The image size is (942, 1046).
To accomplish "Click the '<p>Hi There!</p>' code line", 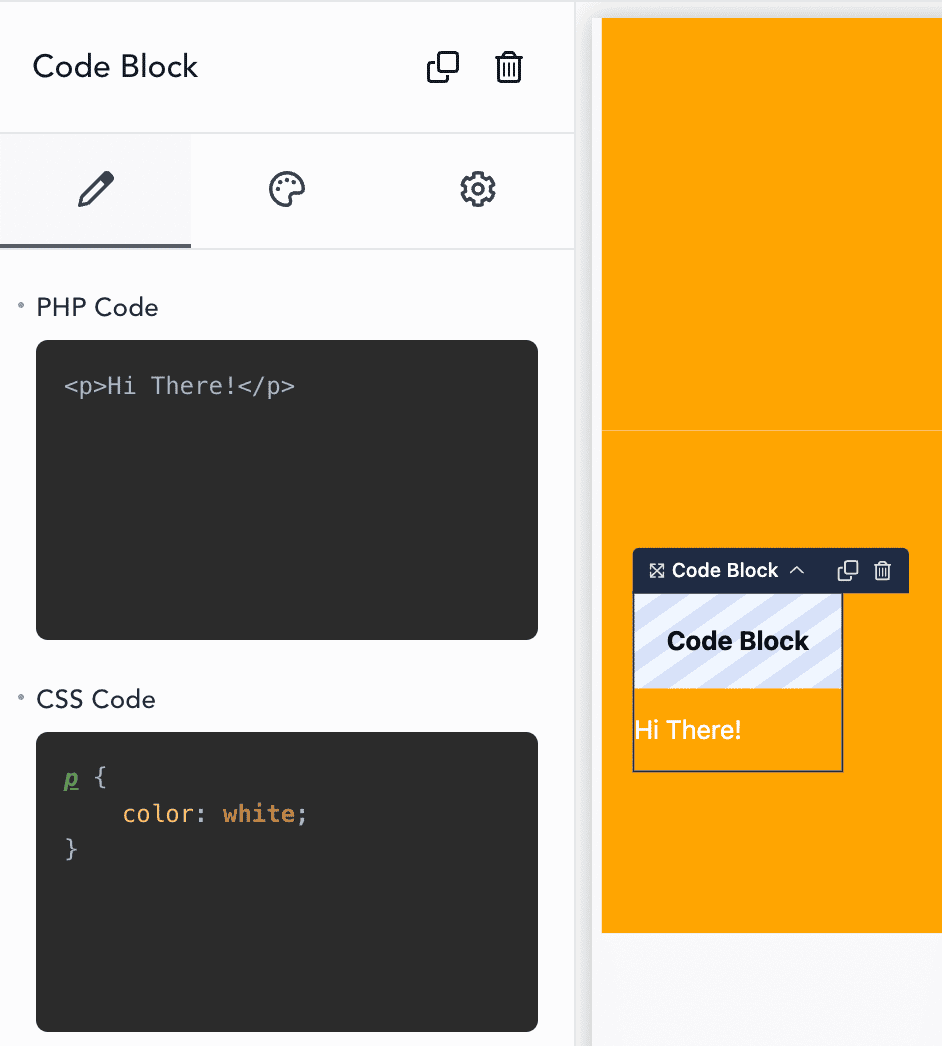I will coord(179,386).
